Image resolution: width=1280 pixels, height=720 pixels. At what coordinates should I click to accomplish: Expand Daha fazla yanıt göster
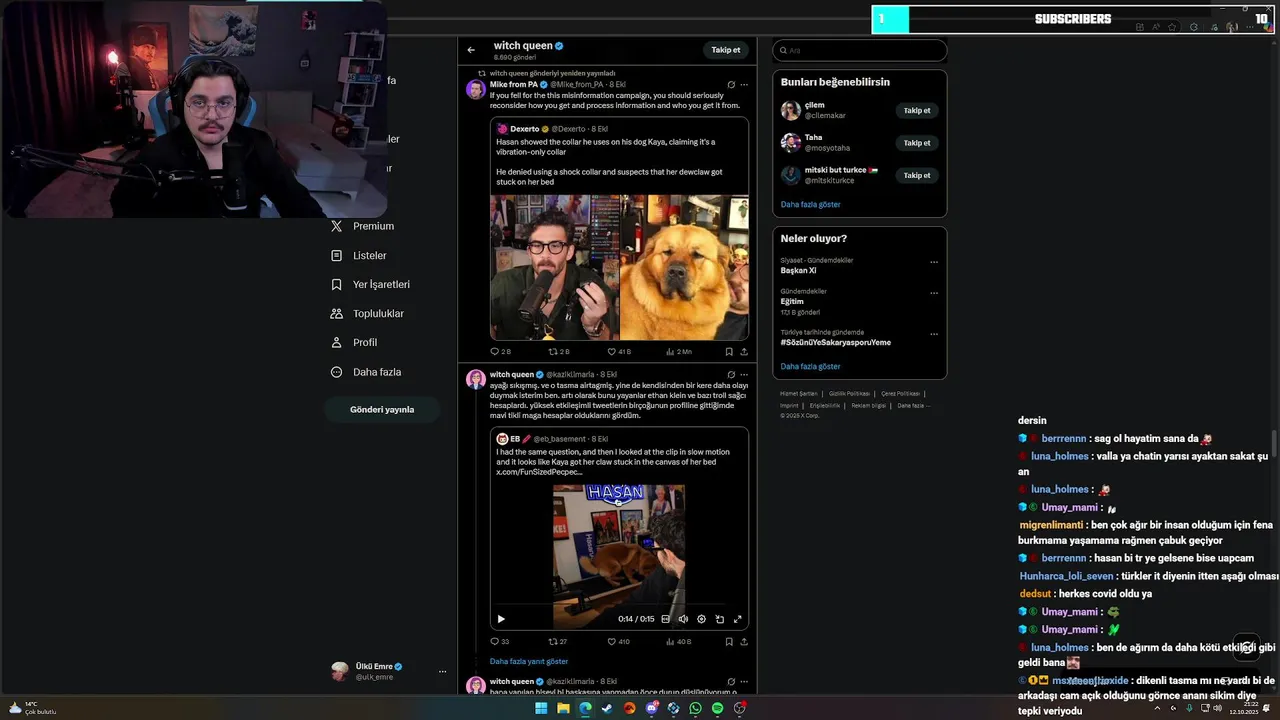[x=529, y=662]
